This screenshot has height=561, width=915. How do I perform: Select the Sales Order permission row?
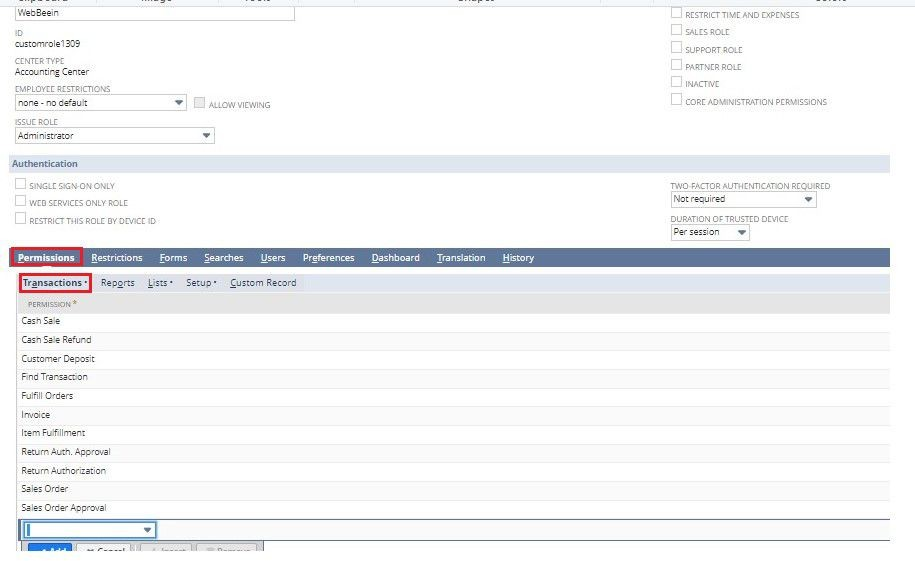tap(45, 489)
